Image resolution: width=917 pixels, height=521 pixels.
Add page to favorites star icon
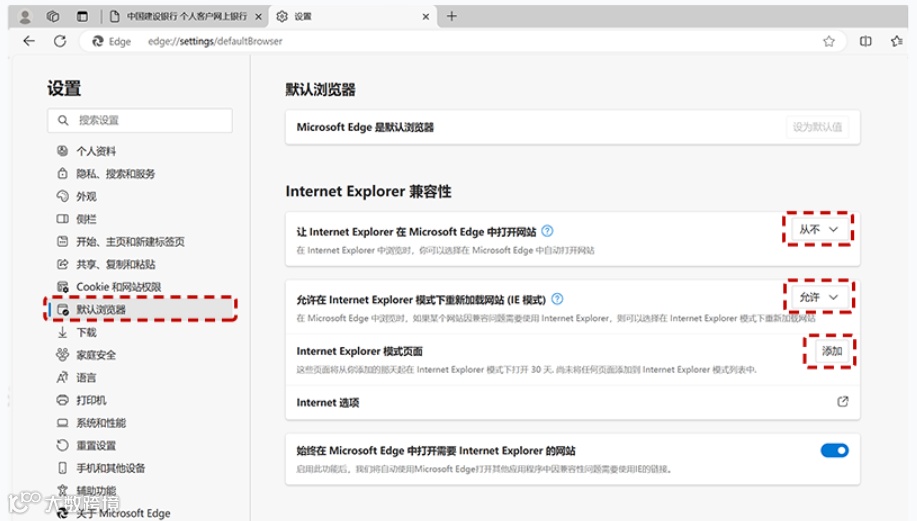point(829,41)
